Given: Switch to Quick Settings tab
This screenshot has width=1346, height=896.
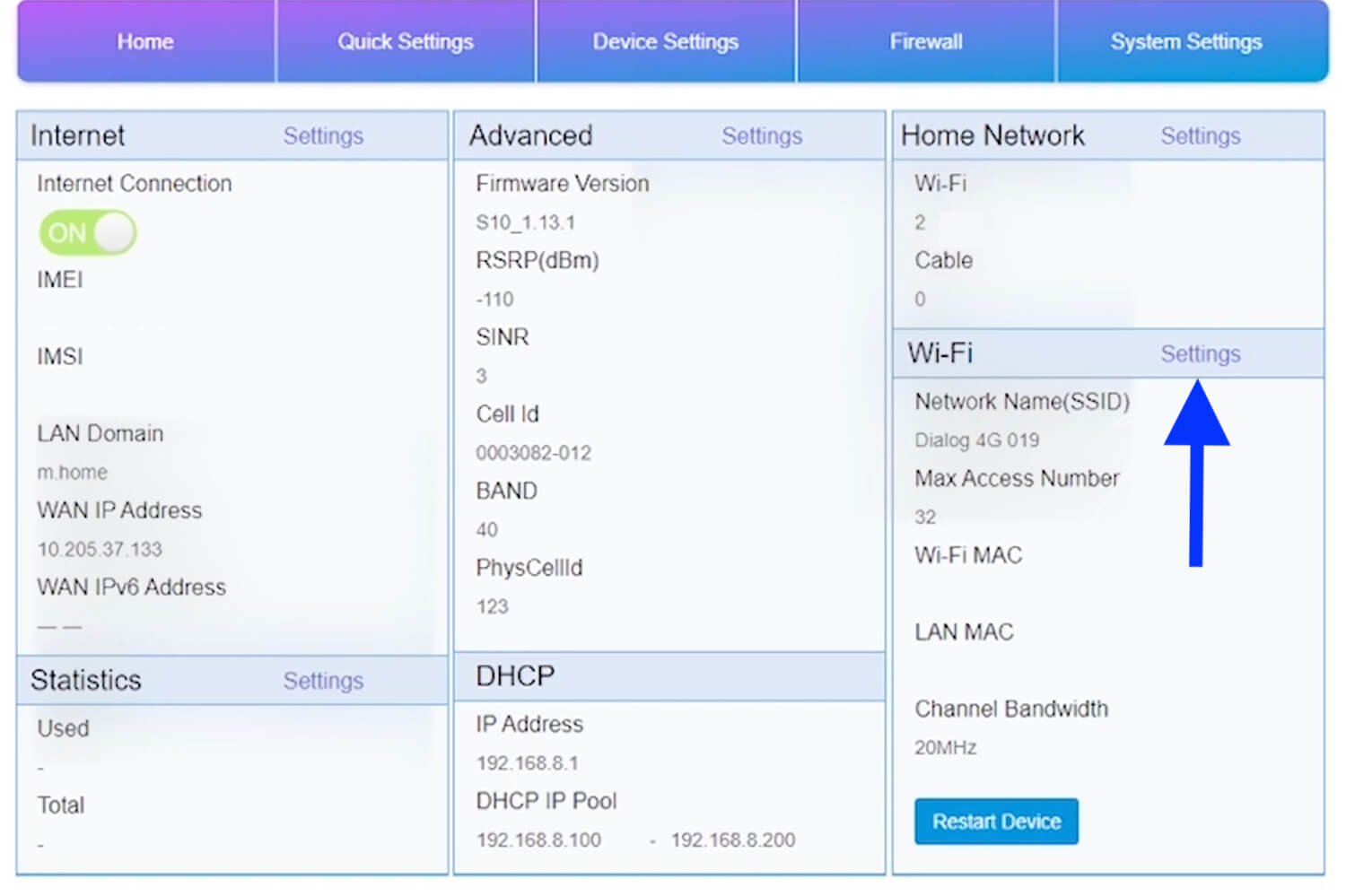Looking at the screenshot, I should click(x=406, y=42).
